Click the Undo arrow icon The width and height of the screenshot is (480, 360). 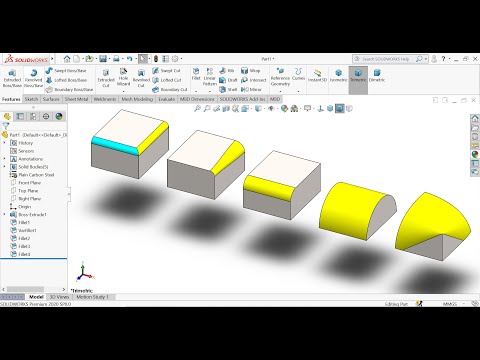pos(129,59)
